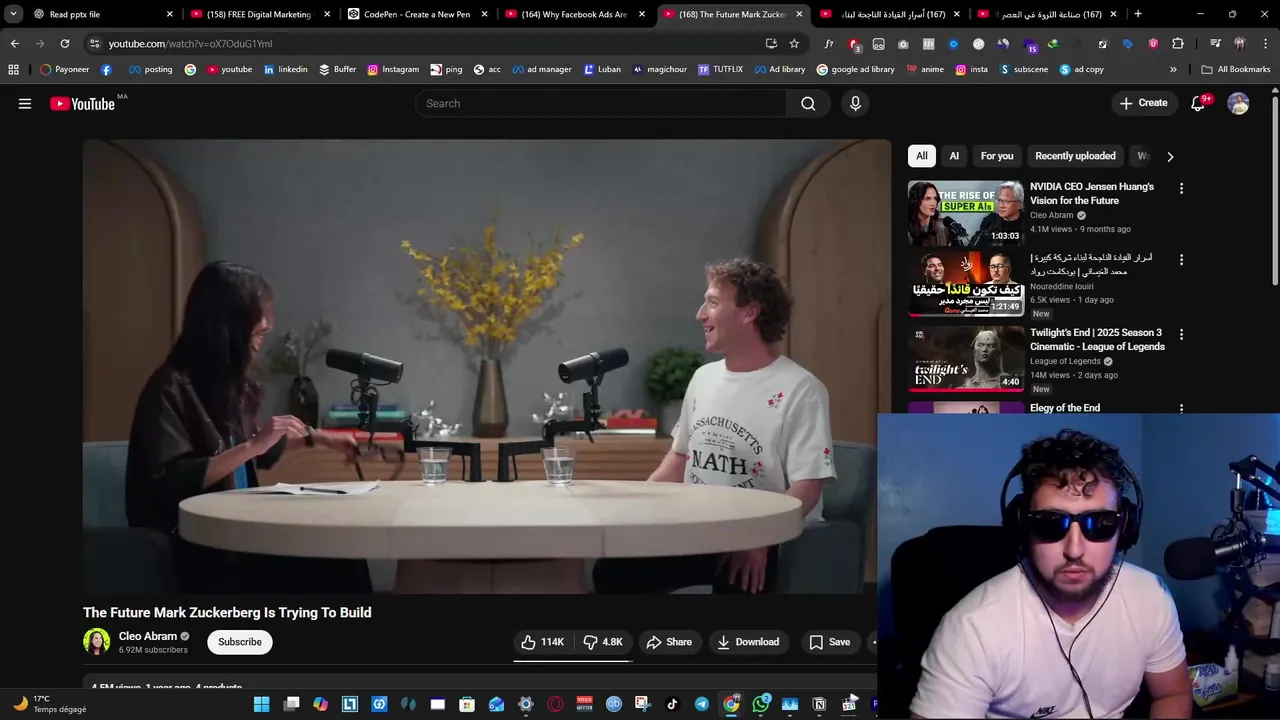Open WhatsApp from taskbar
Viewport: 1280px width, 720px height.
click(x=761, y=704)
